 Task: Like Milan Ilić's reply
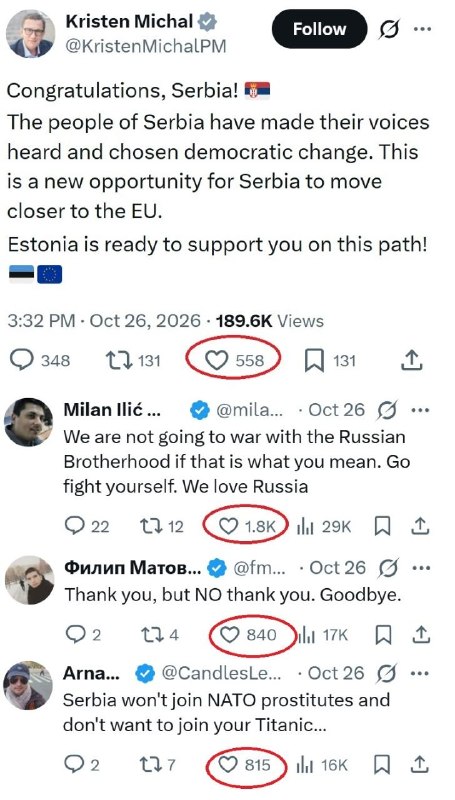pyautogui.click(x=247, y=527)
